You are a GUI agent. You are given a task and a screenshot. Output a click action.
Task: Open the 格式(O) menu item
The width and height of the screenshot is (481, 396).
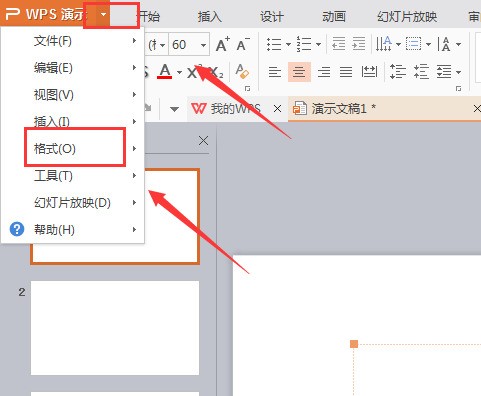pos(73,149)
